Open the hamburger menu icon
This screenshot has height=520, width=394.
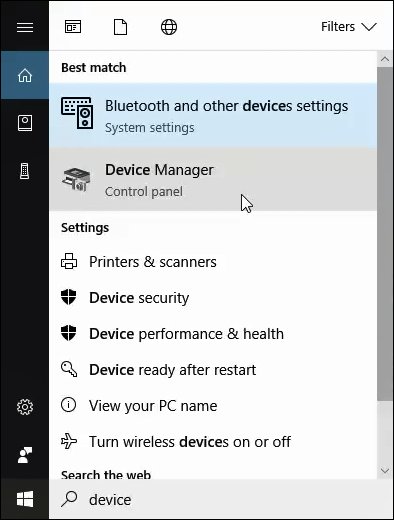(x=25, y=27)
